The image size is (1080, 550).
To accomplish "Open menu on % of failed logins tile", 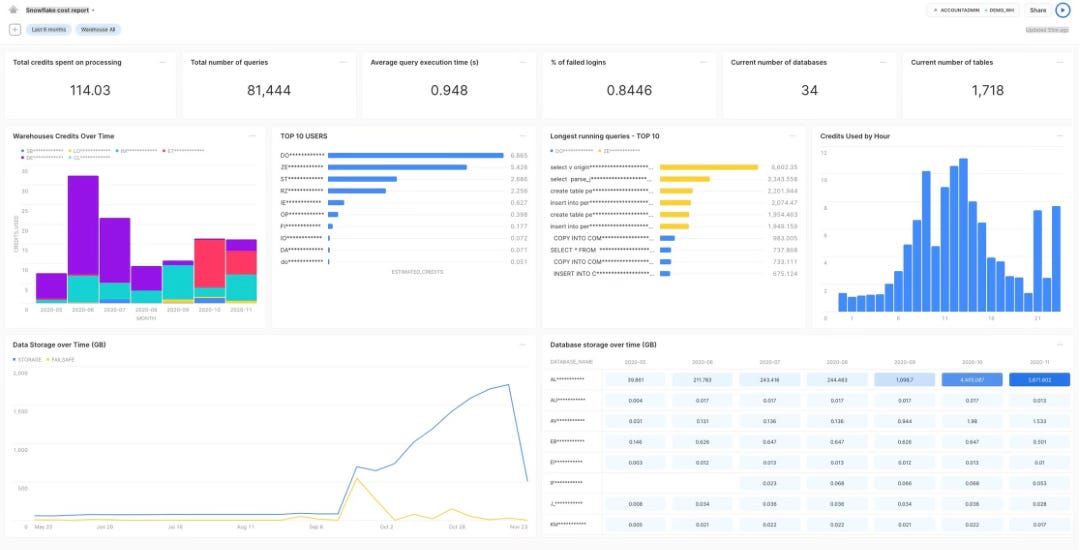I will coord(703,63).
